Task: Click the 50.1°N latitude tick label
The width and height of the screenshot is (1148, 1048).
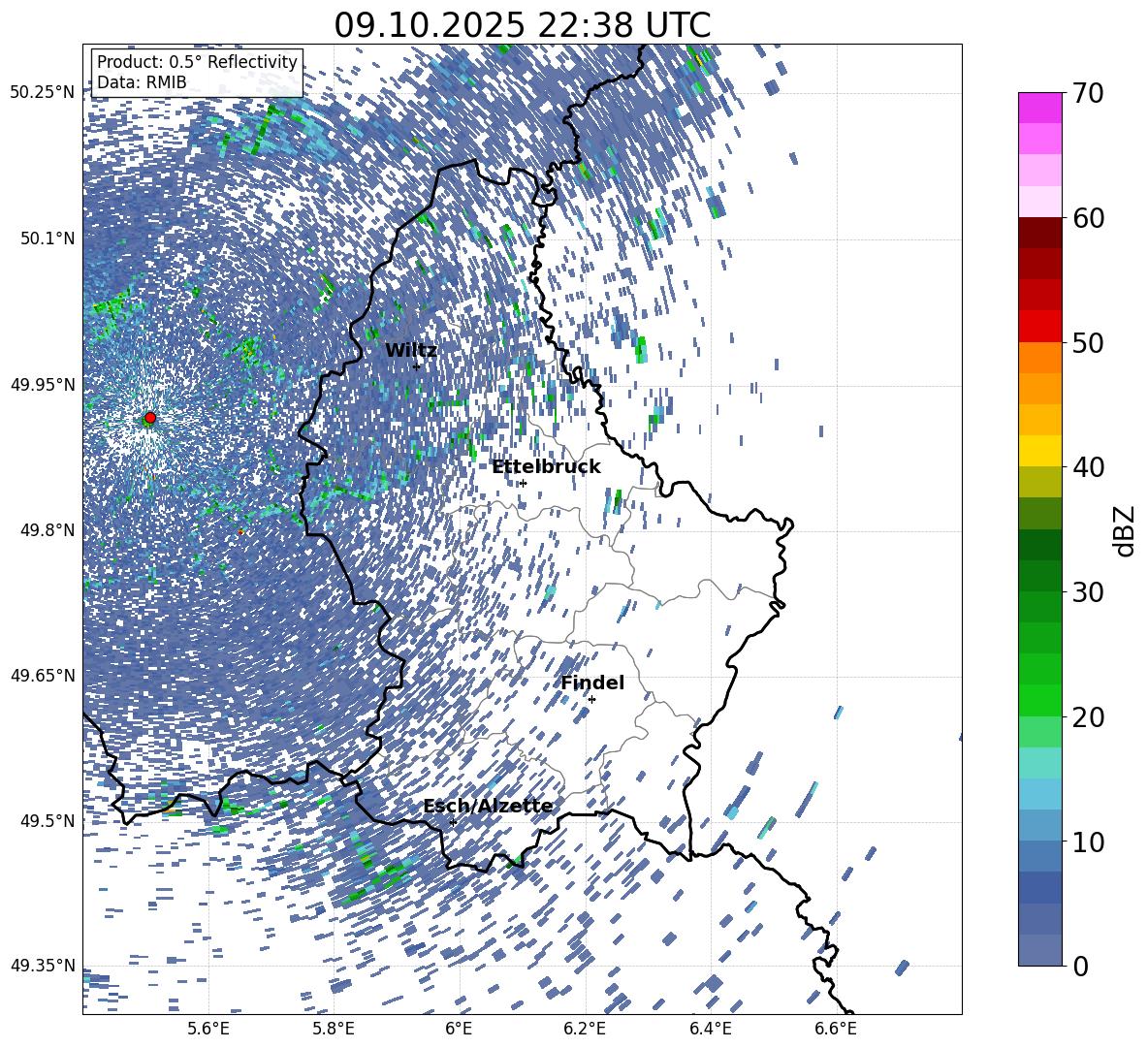Action: coord(48,238)
